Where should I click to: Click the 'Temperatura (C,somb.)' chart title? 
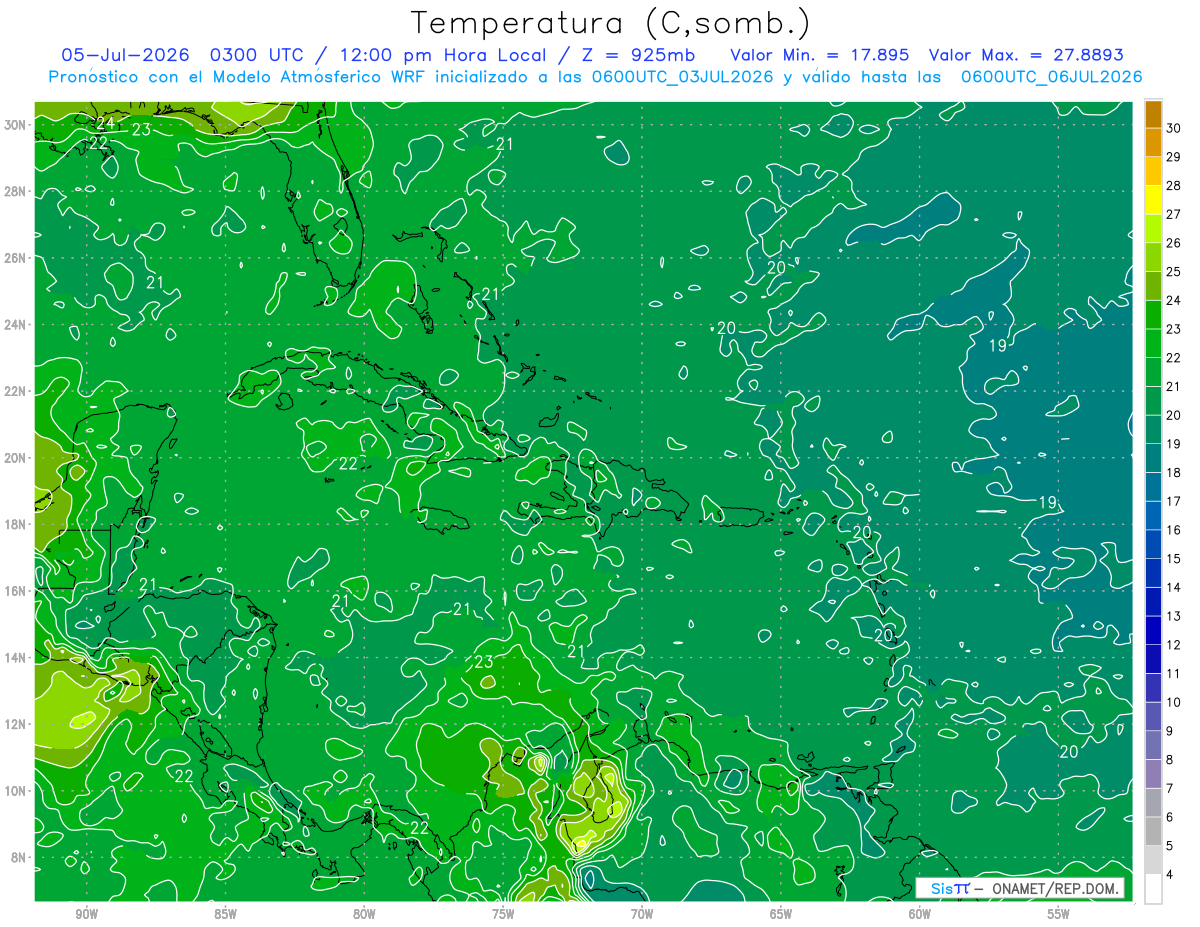point(611,23)
